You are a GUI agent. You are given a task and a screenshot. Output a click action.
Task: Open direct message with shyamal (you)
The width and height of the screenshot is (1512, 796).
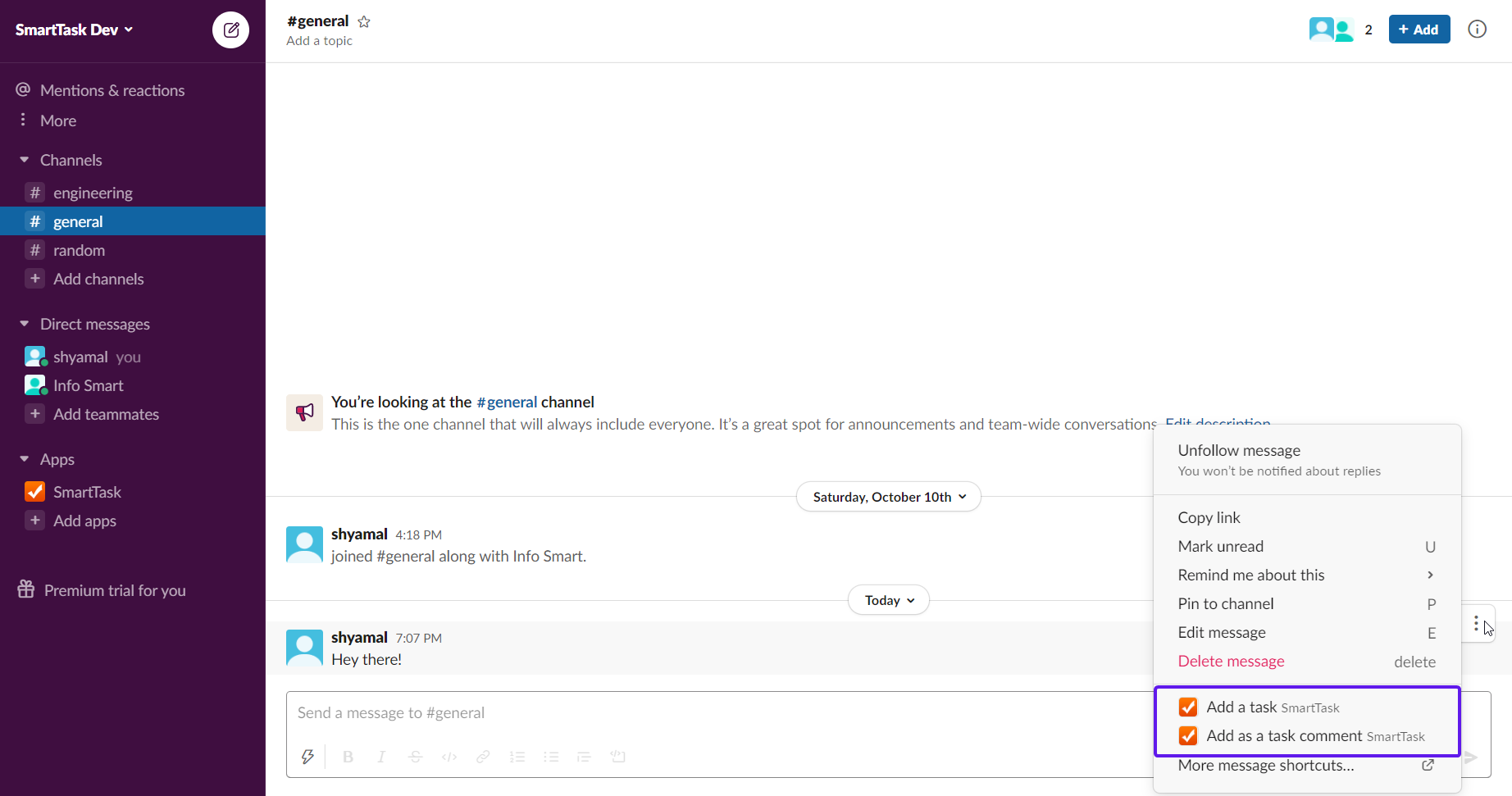(133, 357)
